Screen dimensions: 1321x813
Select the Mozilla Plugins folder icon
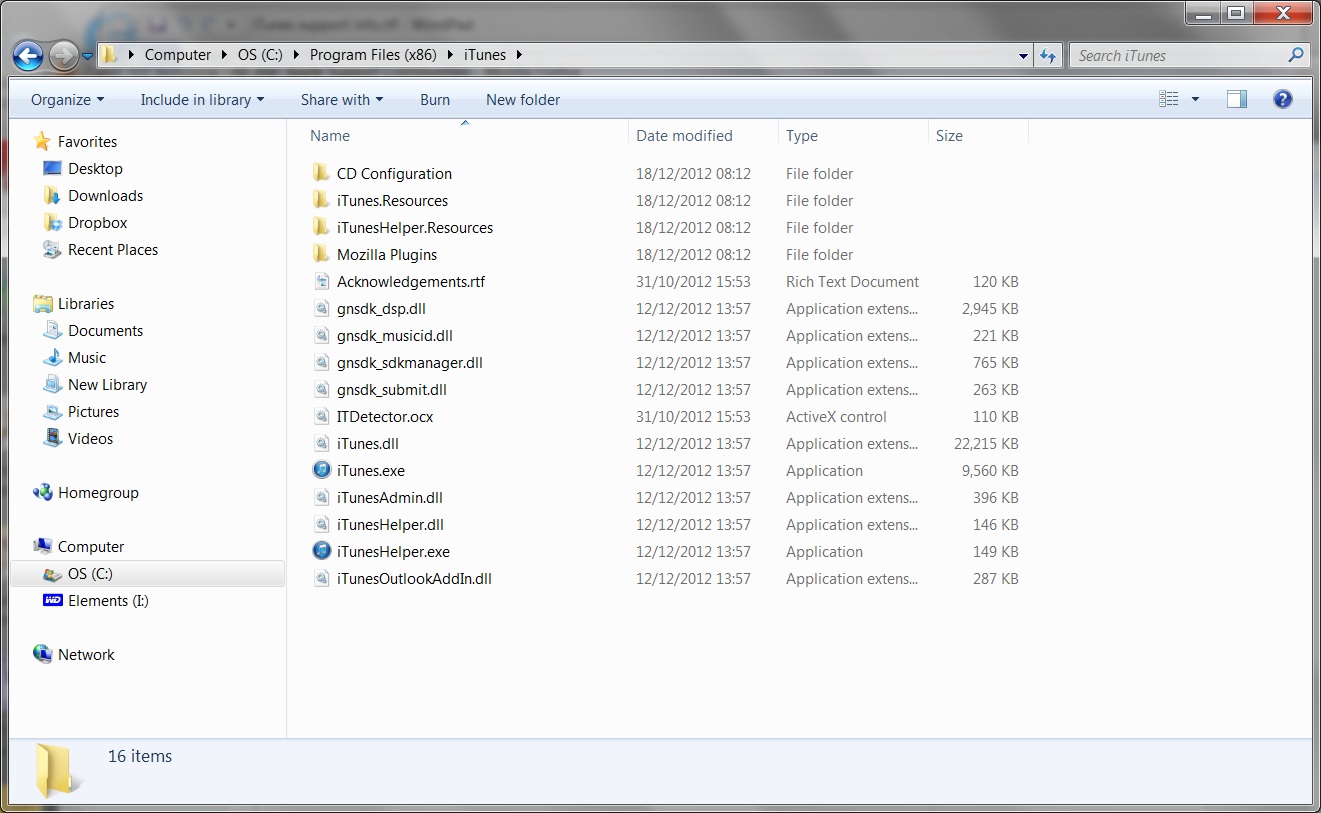[x=321, y=254]
